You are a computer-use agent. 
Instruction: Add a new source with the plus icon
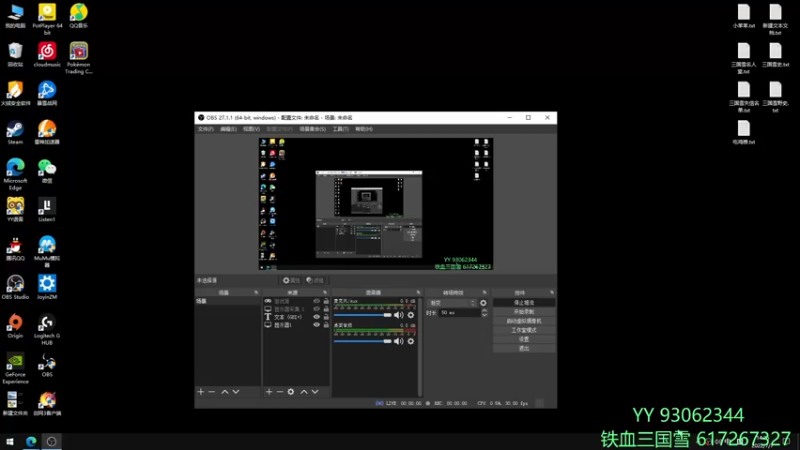[269, 392]
